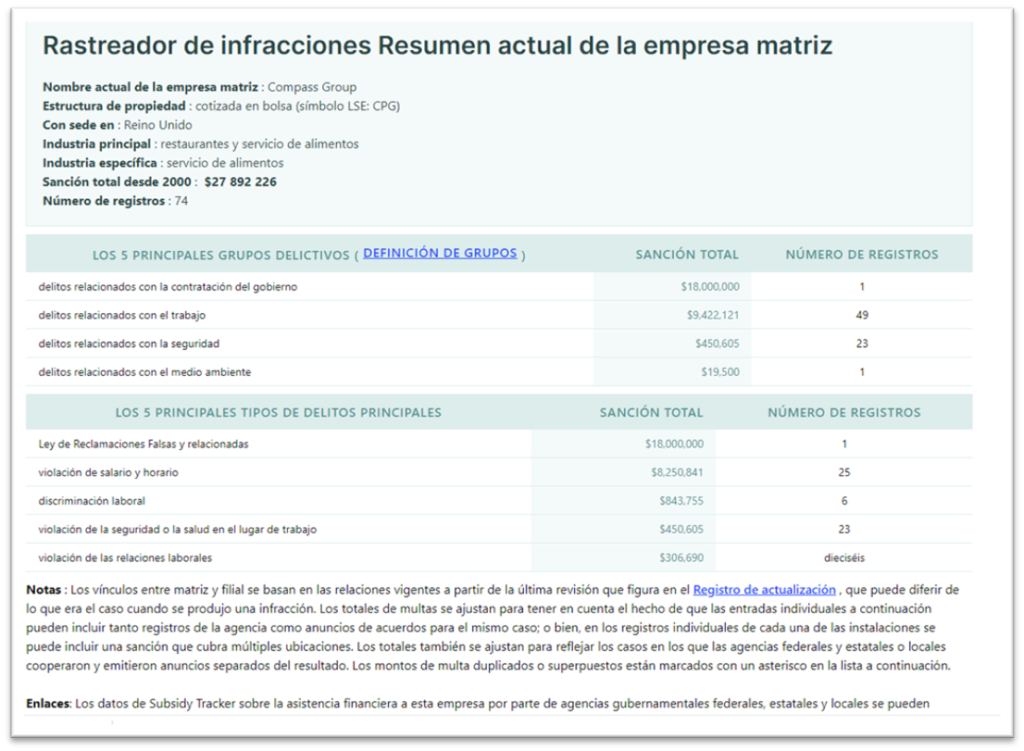Click the total penalty $27 892 226
The image size is (1024, 751).
point(240,182)
